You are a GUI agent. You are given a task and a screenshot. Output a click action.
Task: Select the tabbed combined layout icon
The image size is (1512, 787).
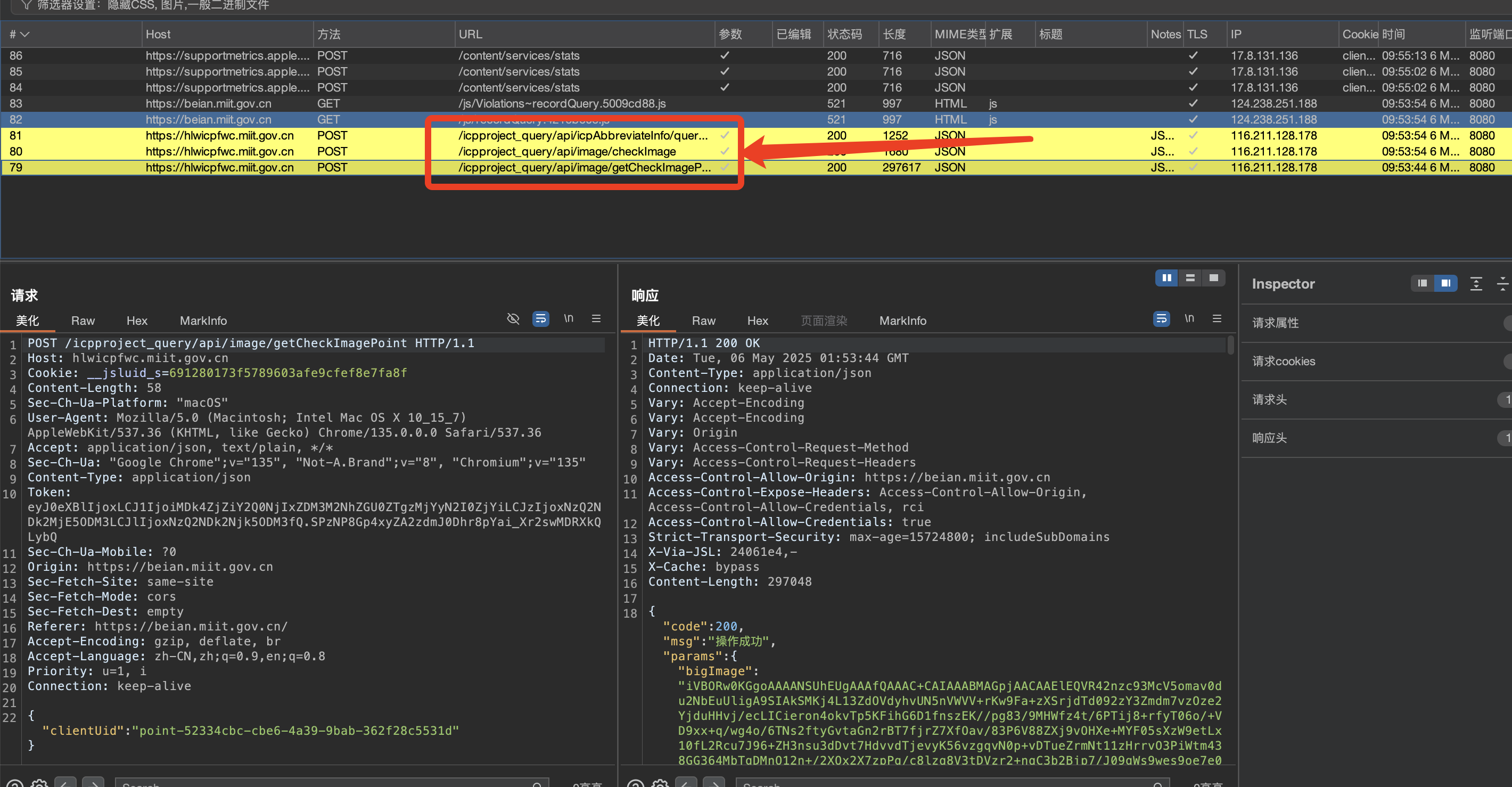[x=1213, y=277]
